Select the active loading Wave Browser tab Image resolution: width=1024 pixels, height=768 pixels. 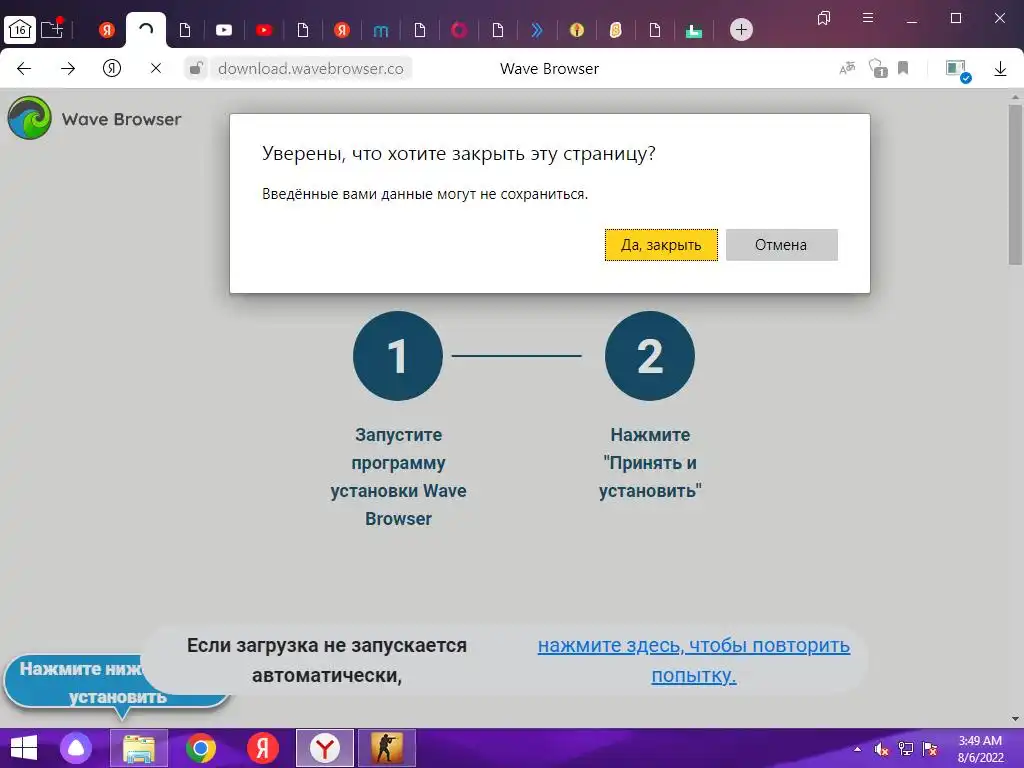(146, 29)
